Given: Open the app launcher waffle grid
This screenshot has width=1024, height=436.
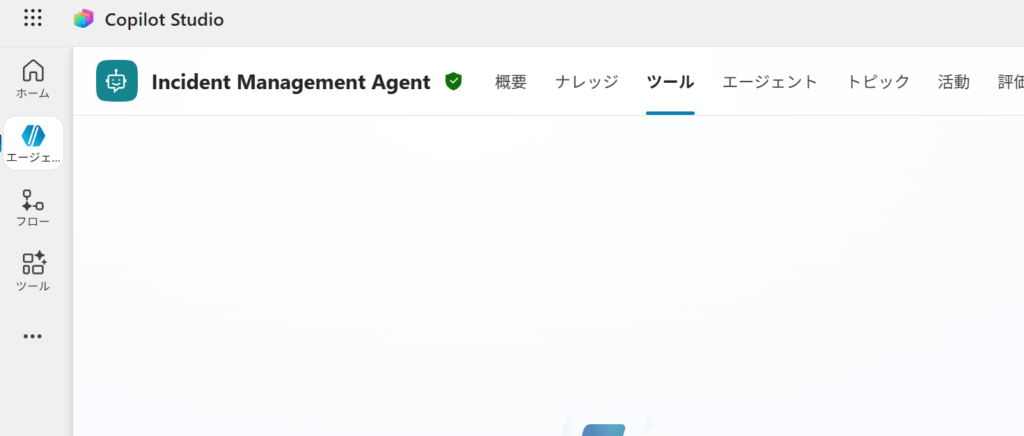Looking at the screenshot, I should (x=33, y=18).
